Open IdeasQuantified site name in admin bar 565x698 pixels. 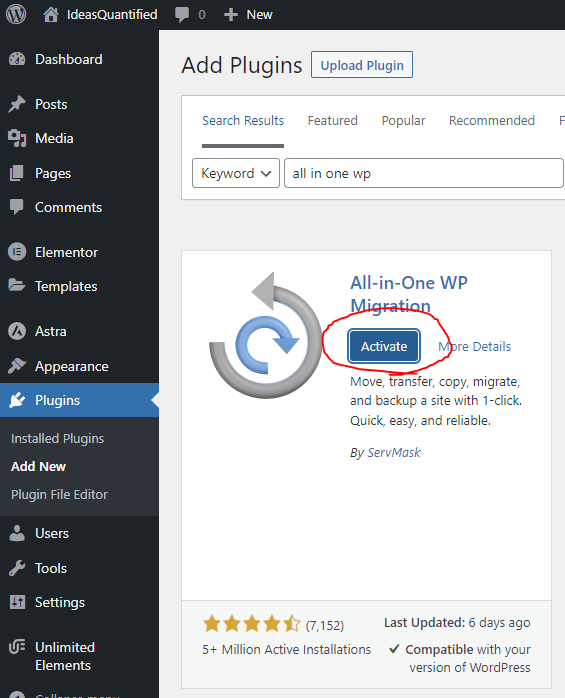coord(112,14)
